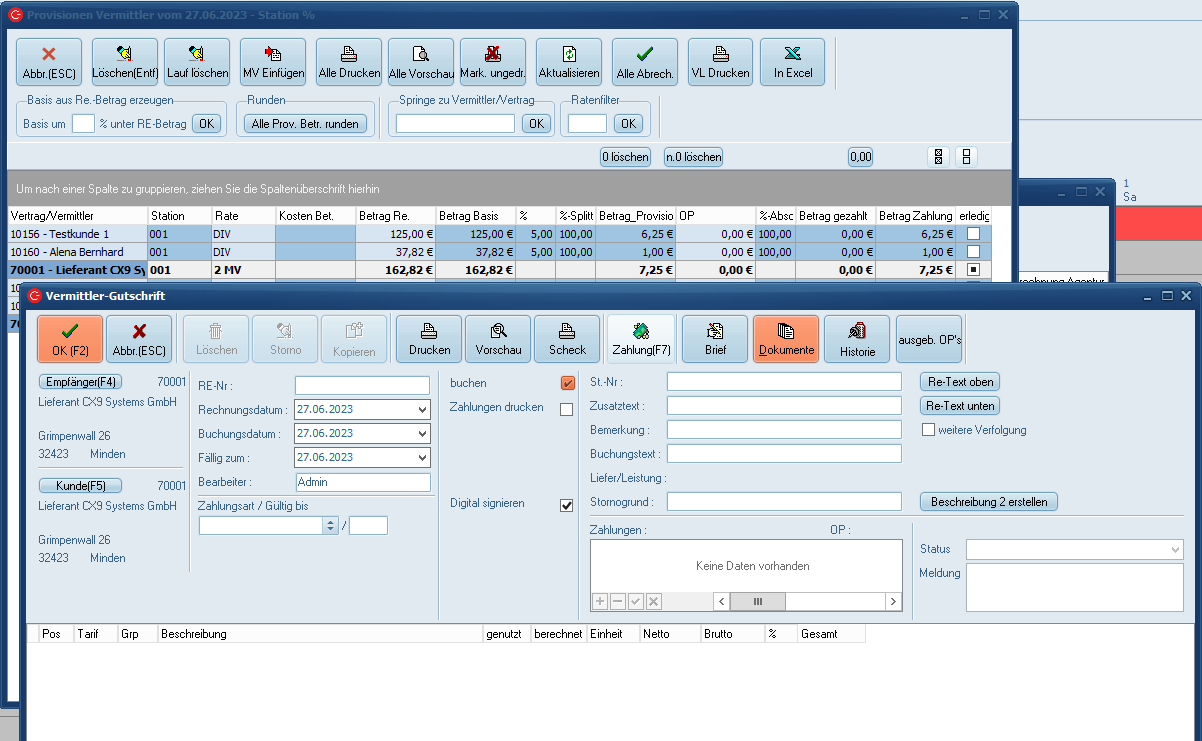The height and width of the screenshot is (741, 1202).
Task: Click Beschreibung 2 erstellen button
Action: [988, 502]
